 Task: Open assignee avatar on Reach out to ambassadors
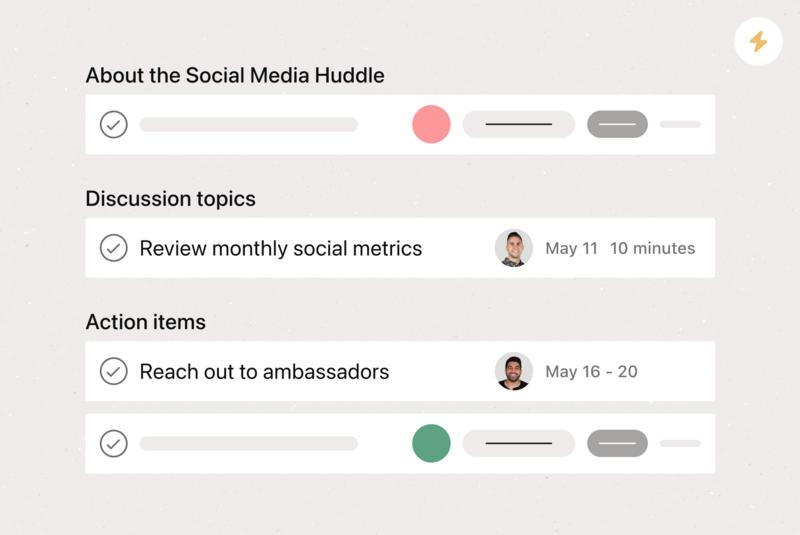tap(514, 371)
